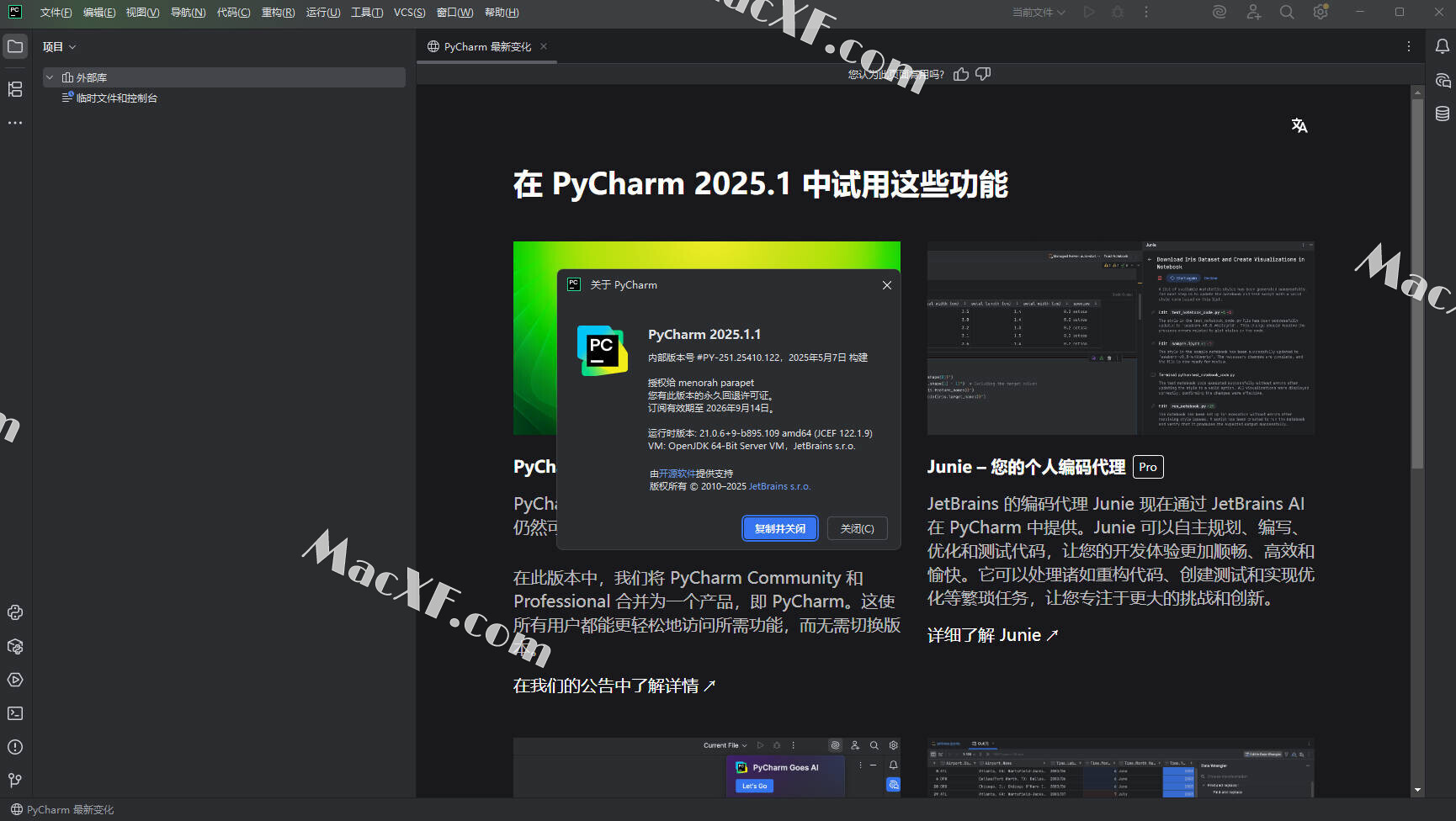Image resolution: width=1456 pixels, height=821 pixels.
Task: Click the Data Wrangler table preview thumbnail
Action: [1121, 767]
